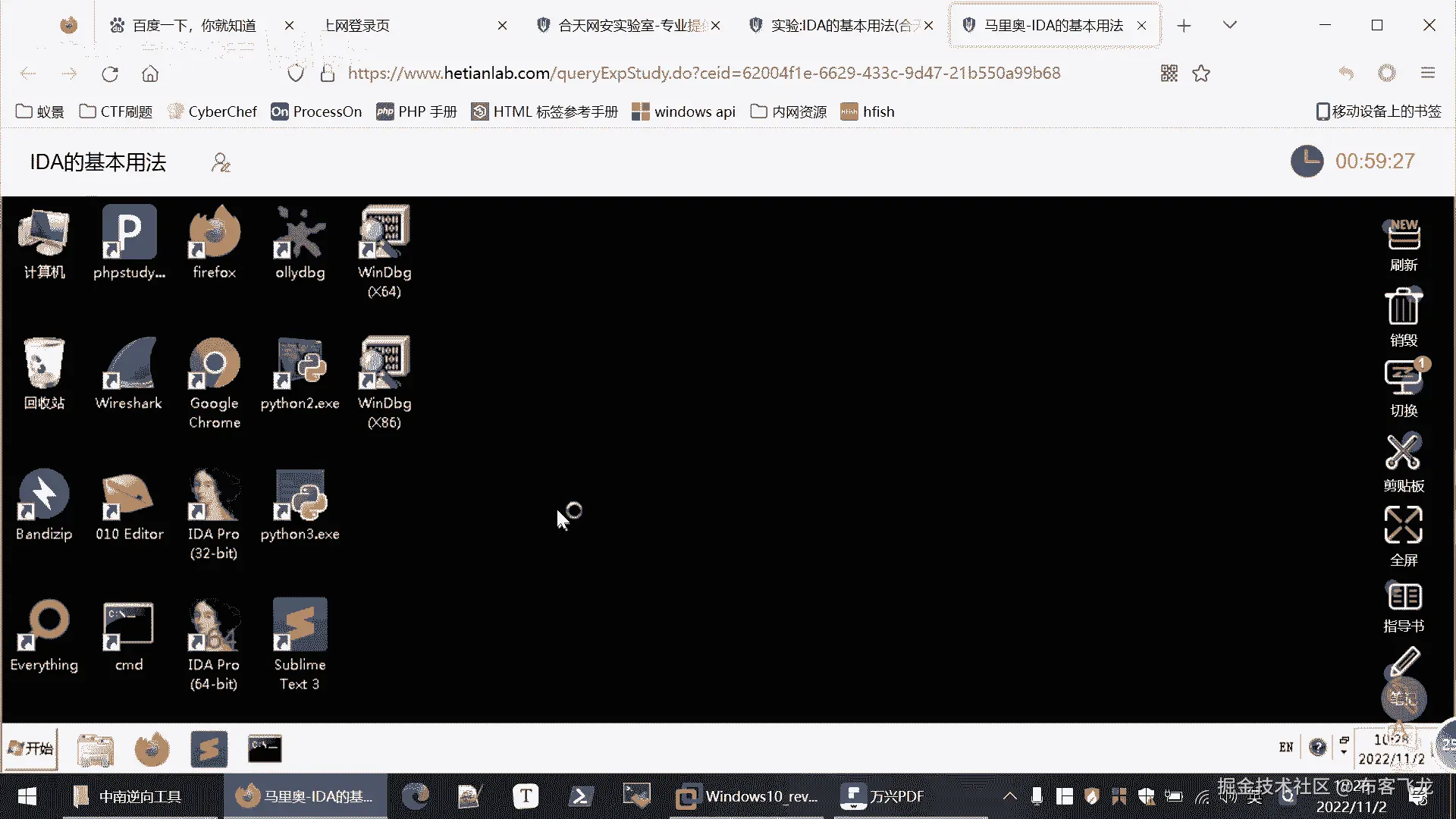Click the 销毁 trash icon in sidebar

click(1403, 308)
